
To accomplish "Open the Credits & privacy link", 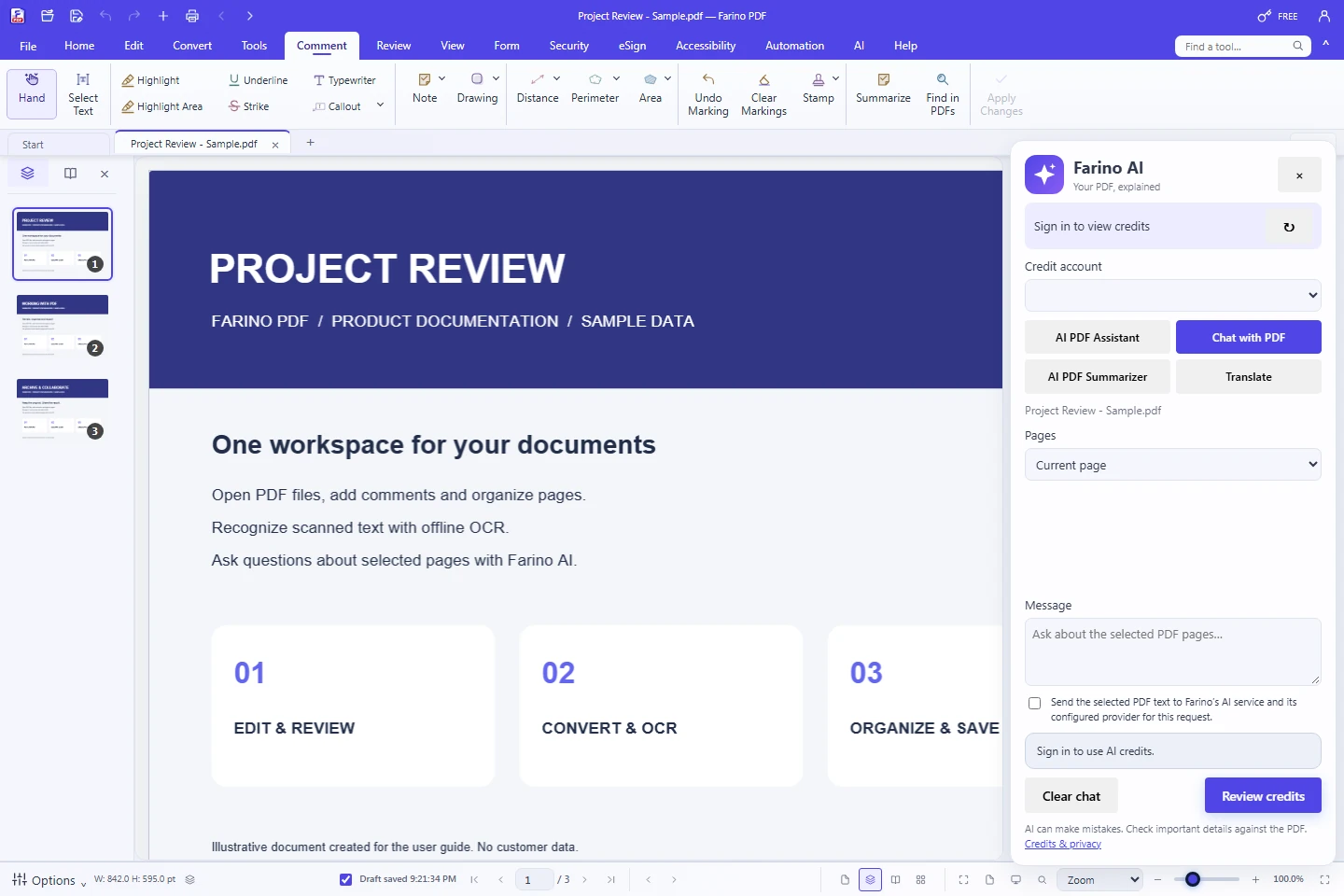I will tap(1063, 844).
